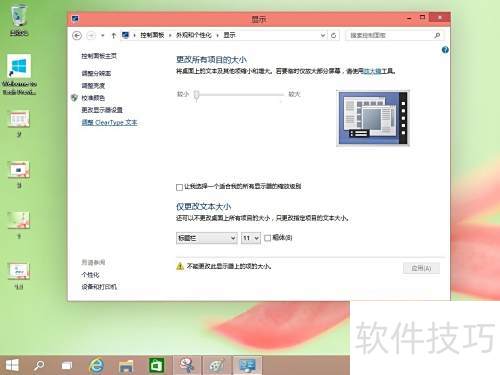The image size is (500, 375).
Task: Expand the chevron after 外观和个性化 breadcrumb
Action: click(217, 35)
